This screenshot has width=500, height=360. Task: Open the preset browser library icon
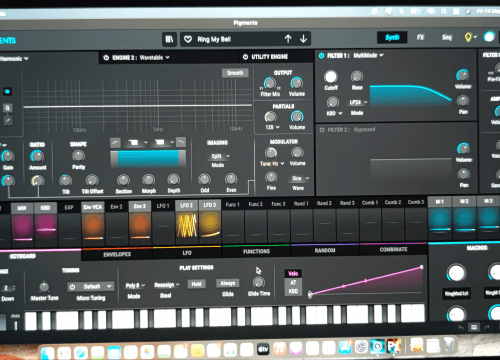pos(170,39)
